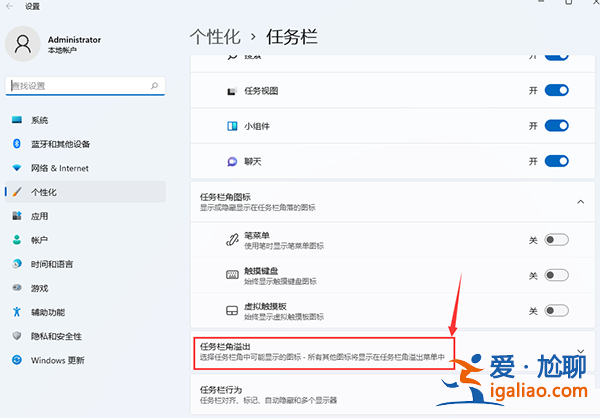Click the 任务栏 breadcrumb title
This screenshot has width=600, height=418.
point(292,37)
